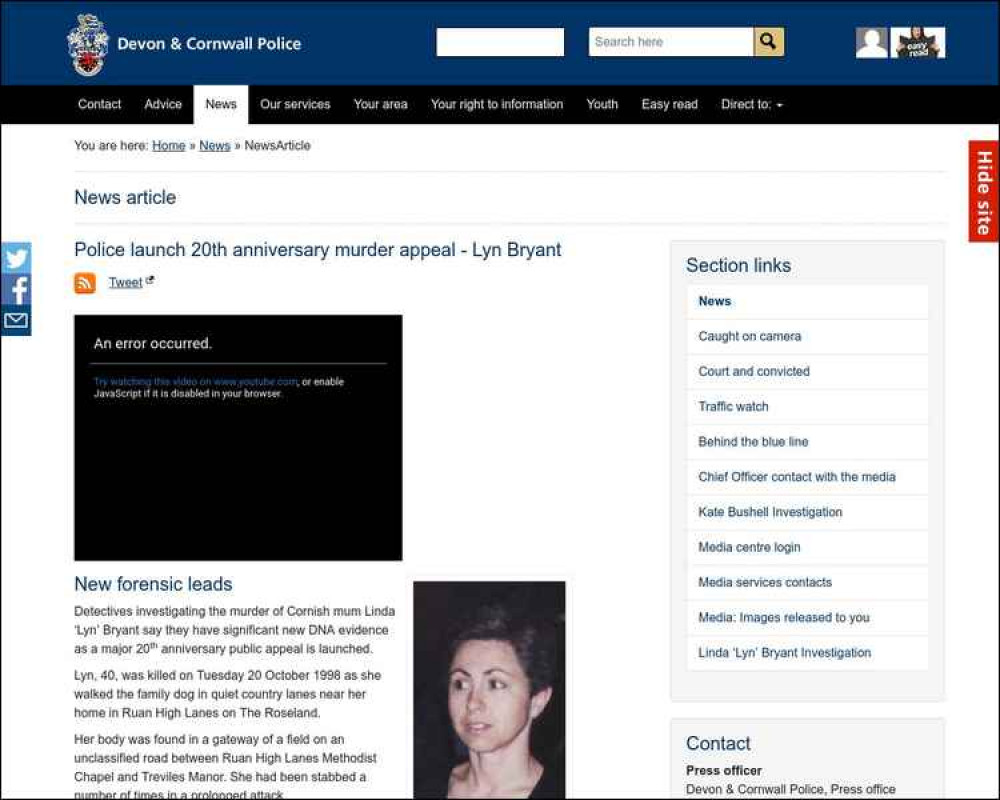Click the Hide site button
Image resolution: width=1000 pixels, height=800 pixels.
click(x=983, y=191)
